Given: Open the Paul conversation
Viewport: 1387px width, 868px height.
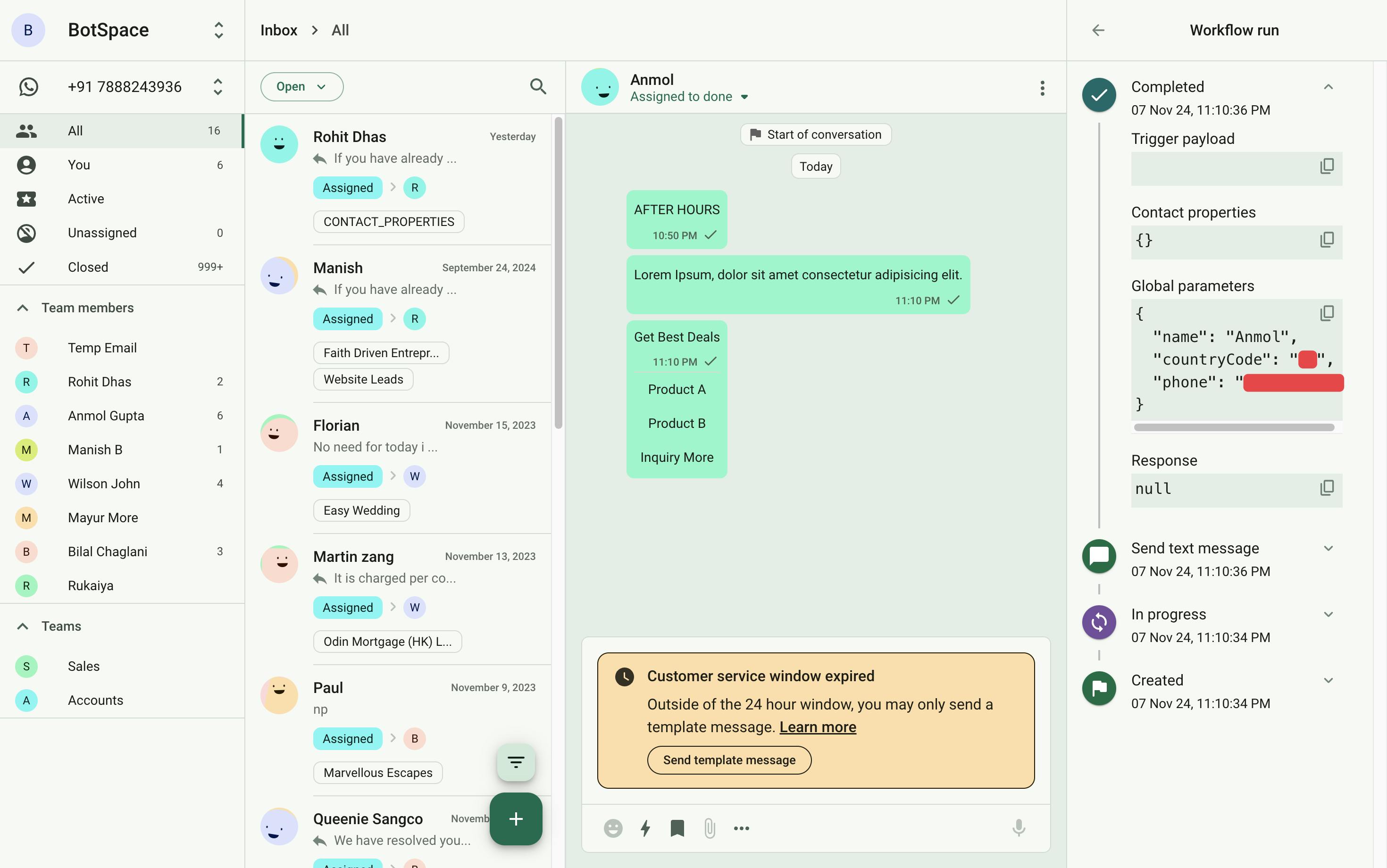Looking at the screenshot, I should tap(399, 730).
